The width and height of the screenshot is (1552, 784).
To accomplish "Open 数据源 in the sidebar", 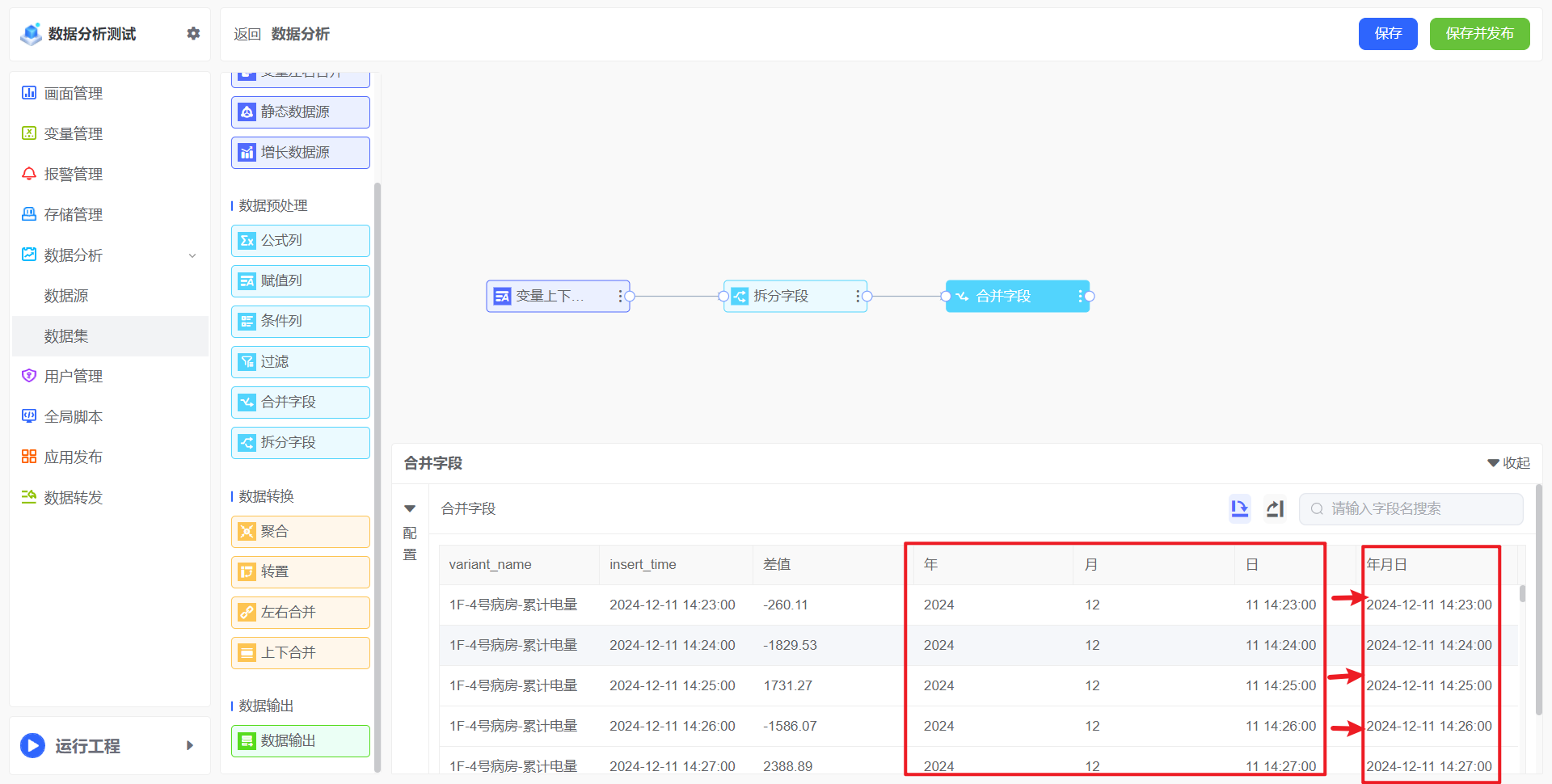I will point(66,296).
